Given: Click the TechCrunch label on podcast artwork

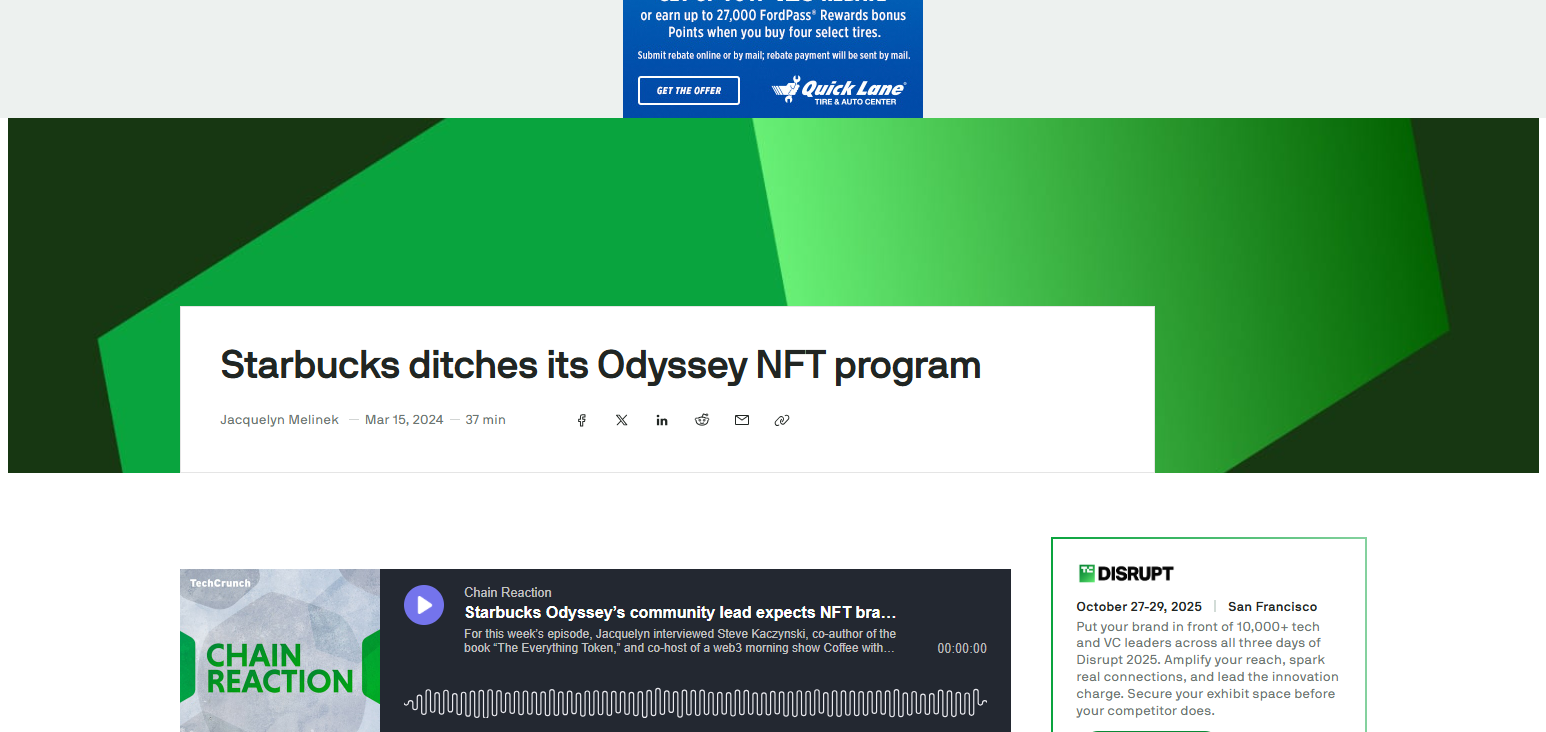Looking at the screenshot, I should pos(219,582).
